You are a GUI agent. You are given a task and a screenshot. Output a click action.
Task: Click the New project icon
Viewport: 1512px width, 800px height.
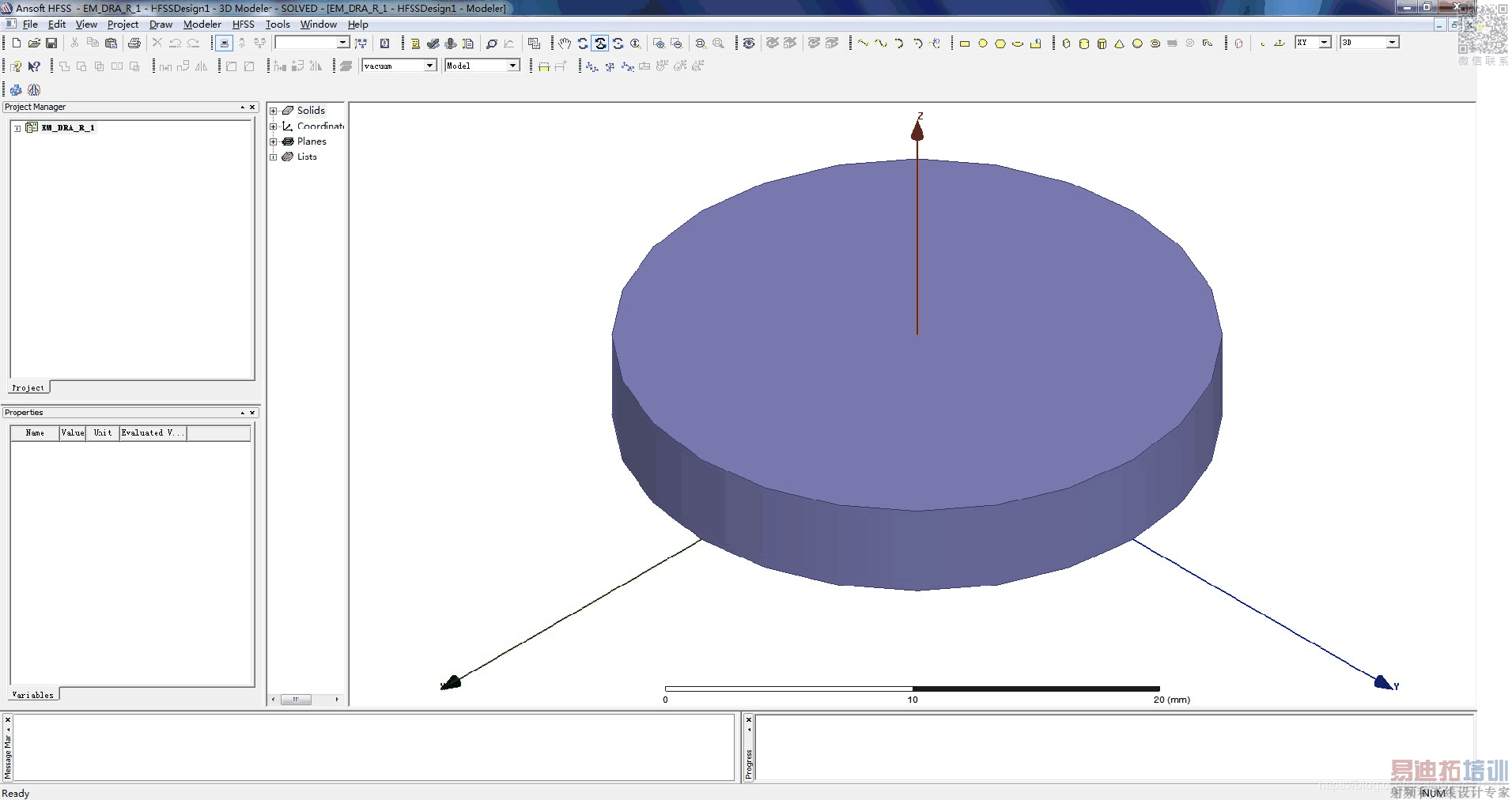16,43
